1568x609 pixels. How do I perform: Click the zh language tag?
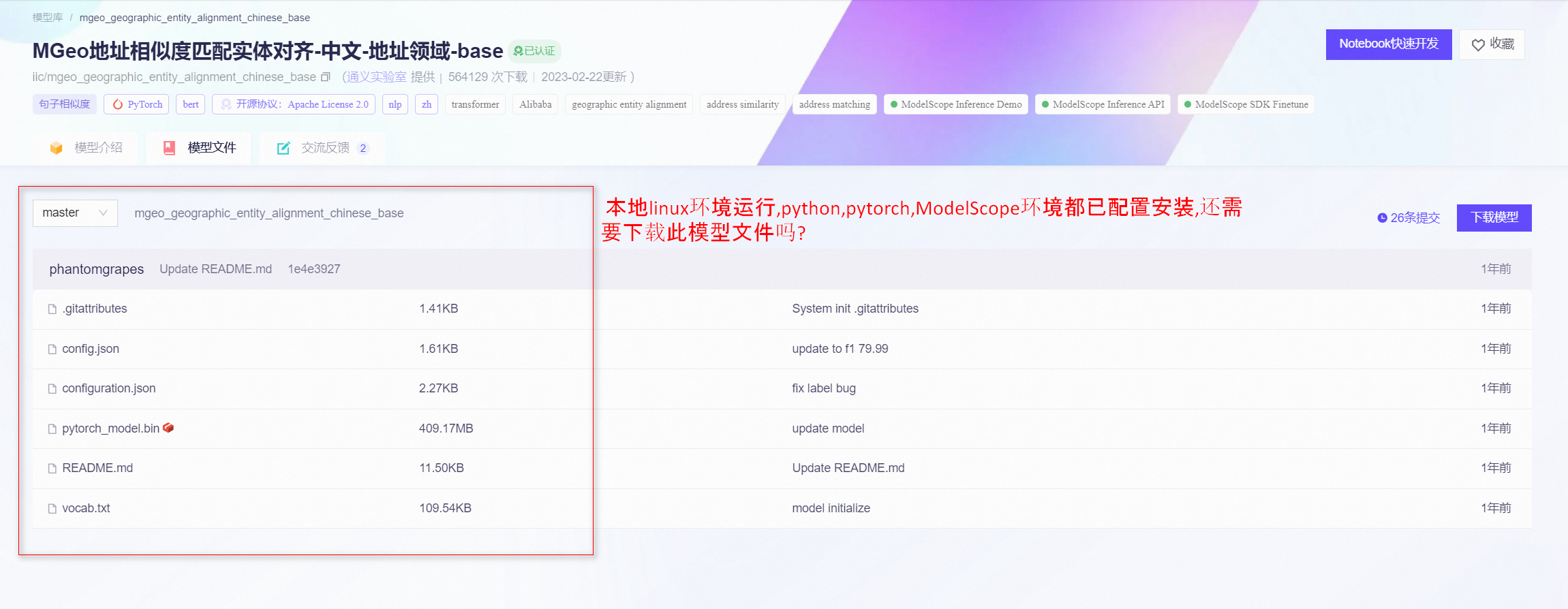pos(427,104)
